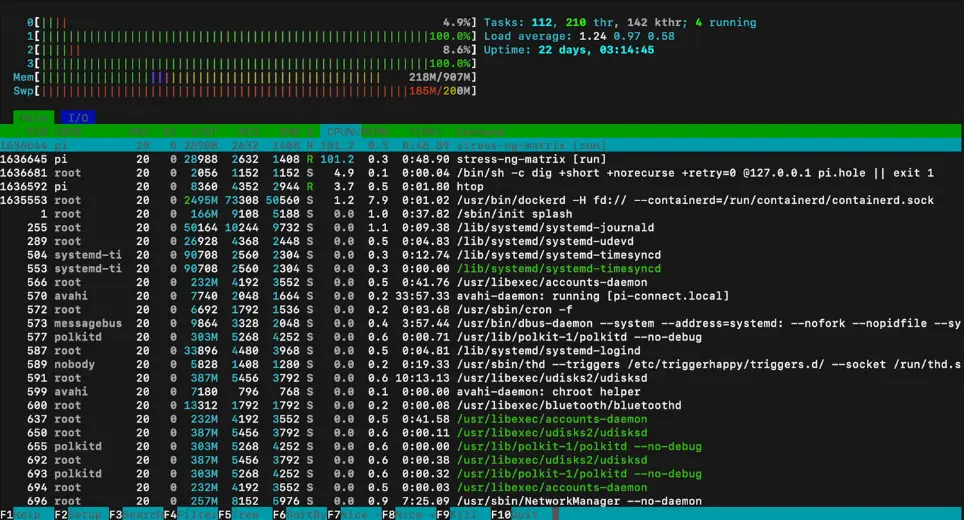The width and height of the screenshot is (964, 520).
Task: Activate F3 Search in the footer
Action: [x=136, y=514]
